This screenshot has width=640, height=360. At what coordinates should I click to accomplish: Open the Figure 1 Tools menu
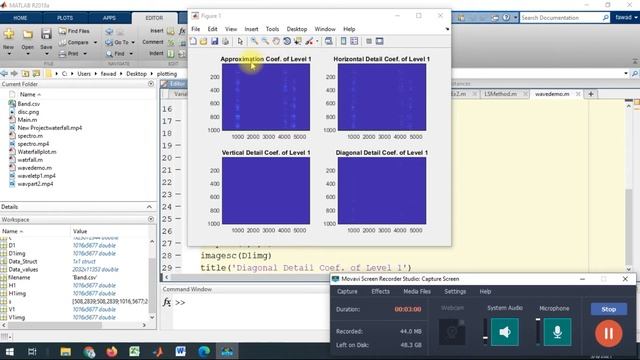pyautogui.click(x=272, y=29)
